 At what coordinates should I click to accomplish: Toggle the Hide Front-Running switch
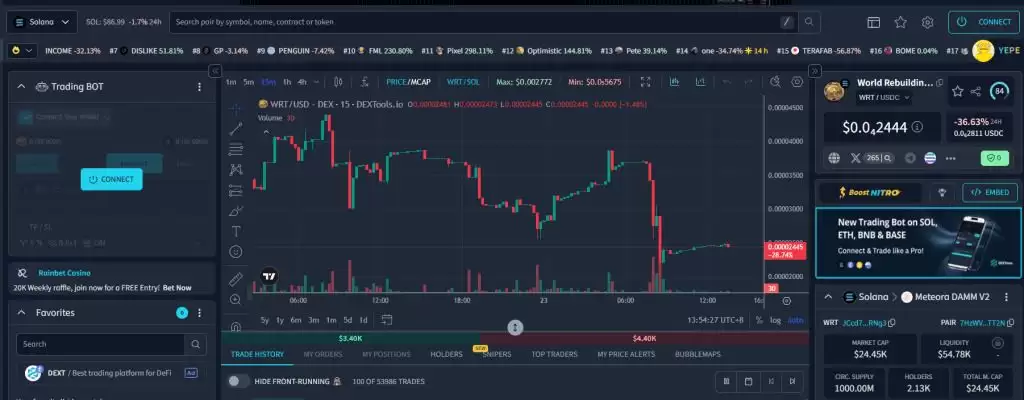click(x=238, y=381)
